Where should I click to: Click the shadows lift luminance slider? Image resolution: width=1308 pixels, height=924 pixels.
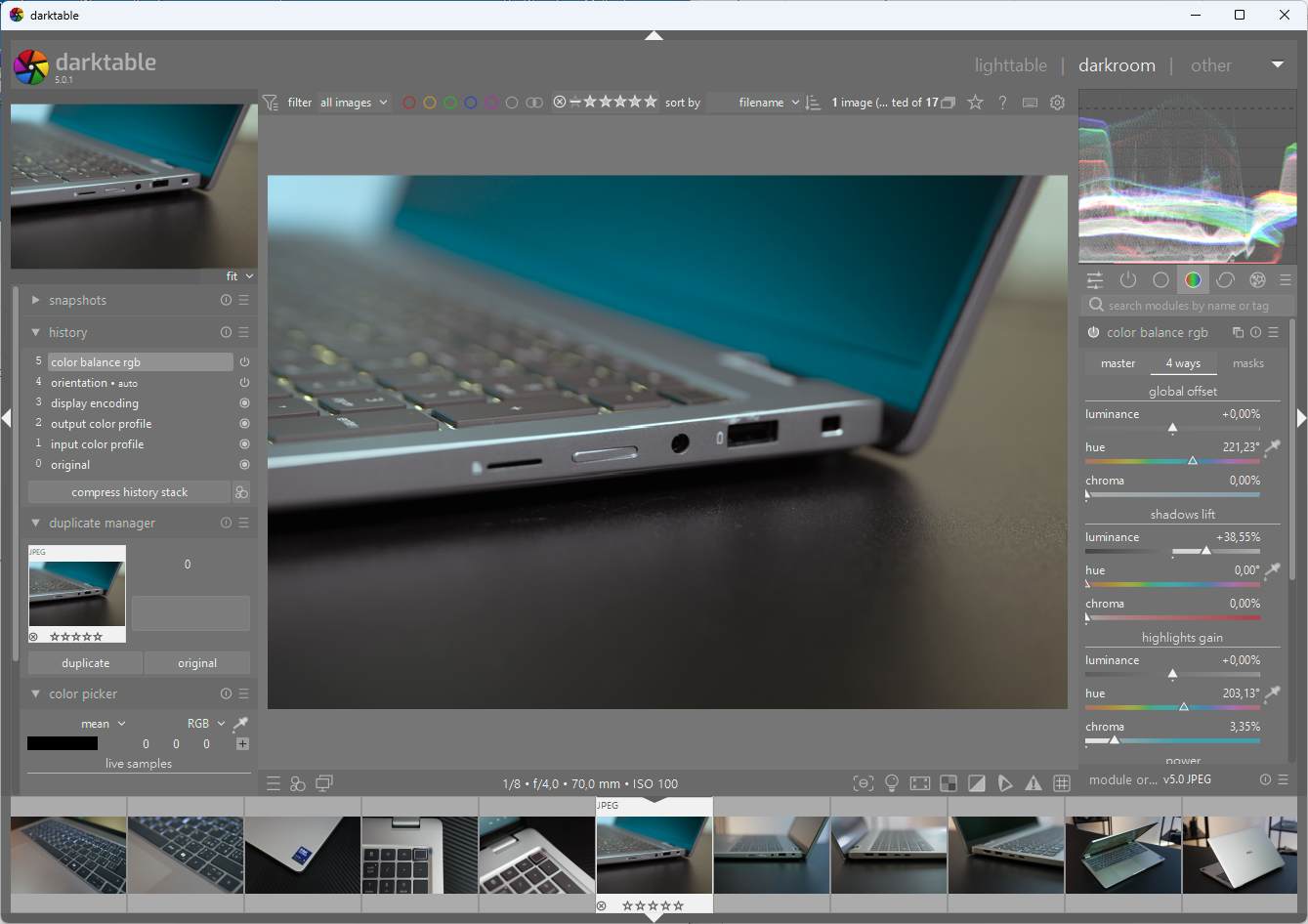(x=1172, y=551)
